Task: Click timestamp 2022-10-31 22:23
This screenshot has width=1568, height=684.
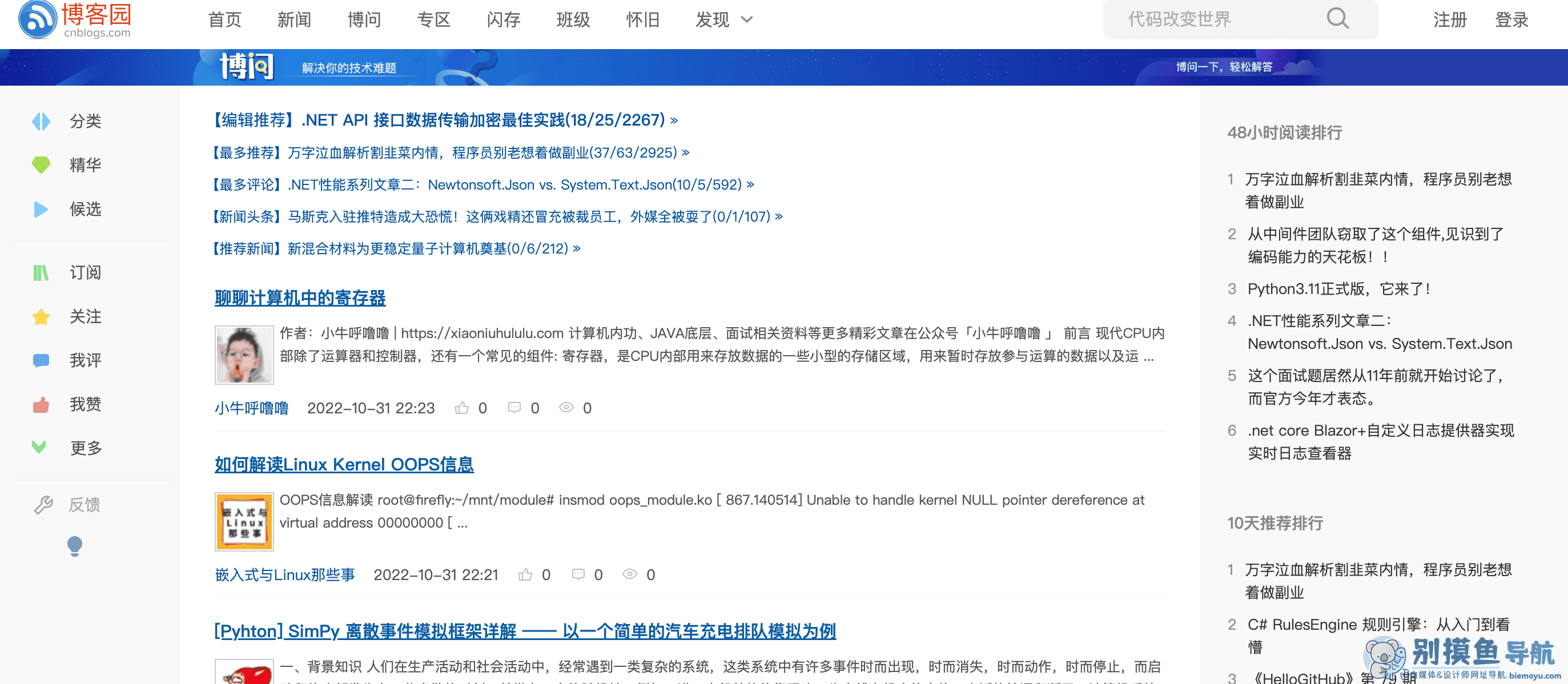Action: 371,408
